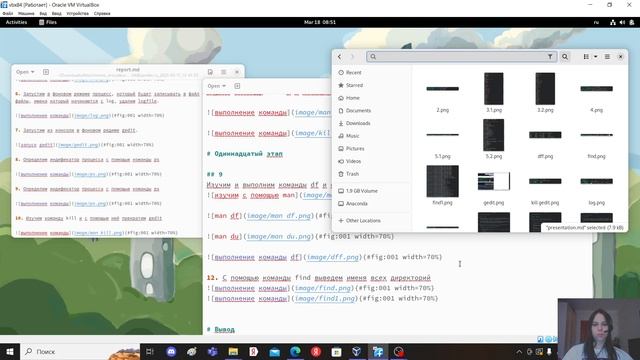Open VirtualBox Файл menu
This screenshot has height=360, width=640.
[x=7, y=13]
